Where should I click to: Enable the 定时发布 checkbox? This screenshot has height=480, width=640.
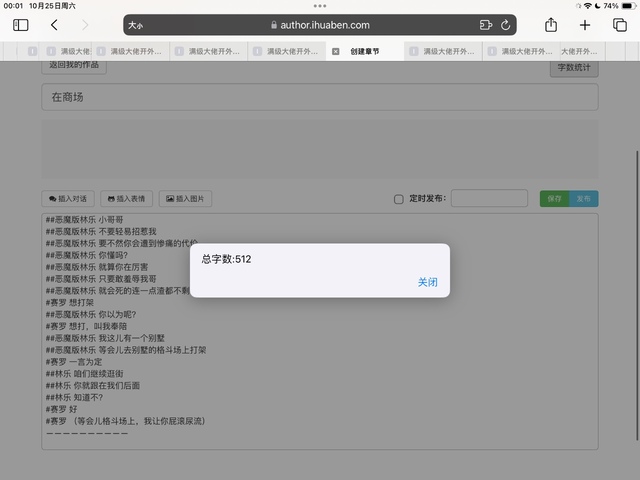point(399,199)
